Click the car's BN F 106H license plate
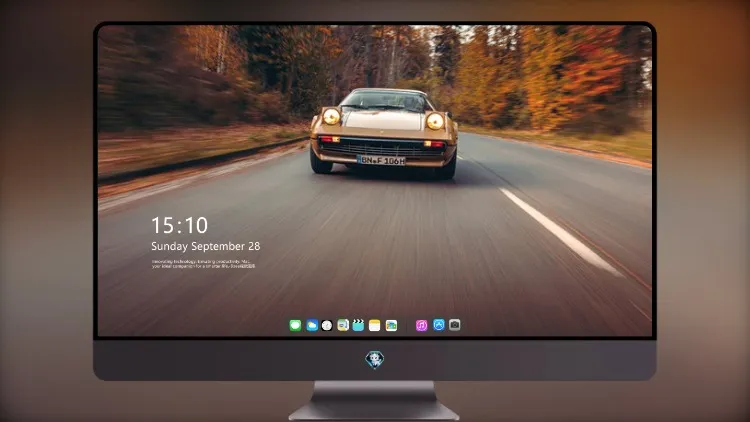 coord(381,160)
